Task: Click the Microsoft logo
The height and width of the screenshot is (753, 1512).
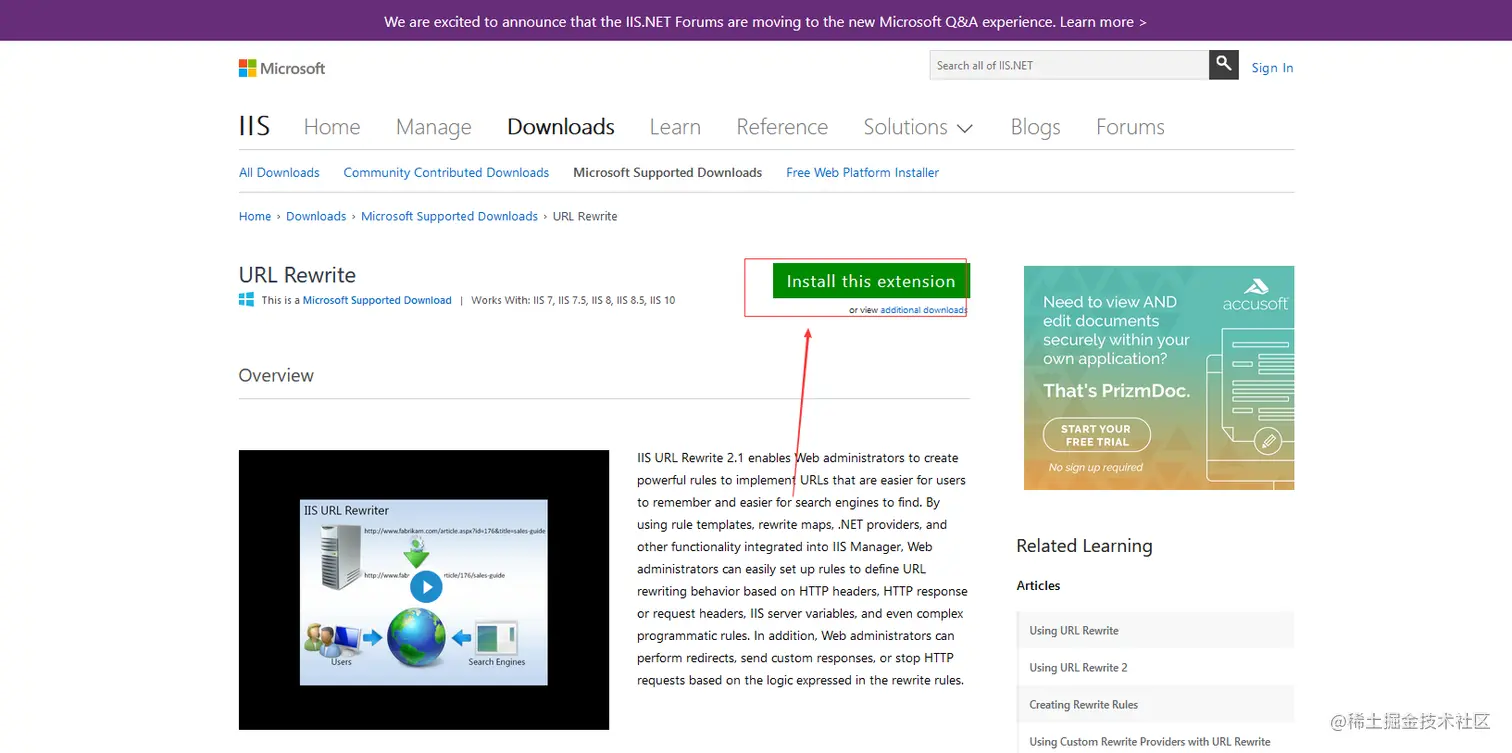Action: (x=282, y=68)
